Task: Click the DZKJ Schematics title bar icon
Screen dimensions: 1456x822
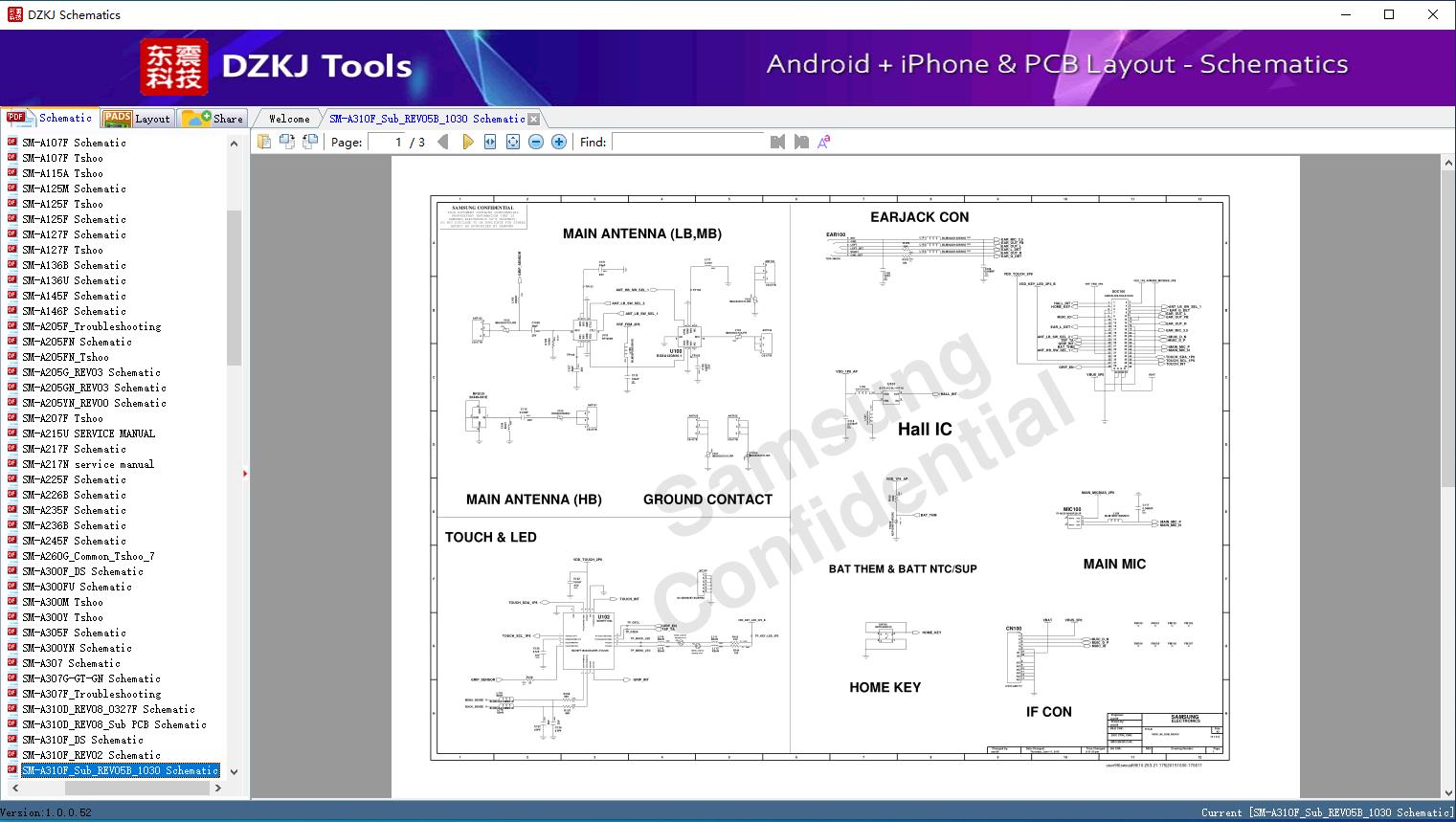Action: [13, 14]
